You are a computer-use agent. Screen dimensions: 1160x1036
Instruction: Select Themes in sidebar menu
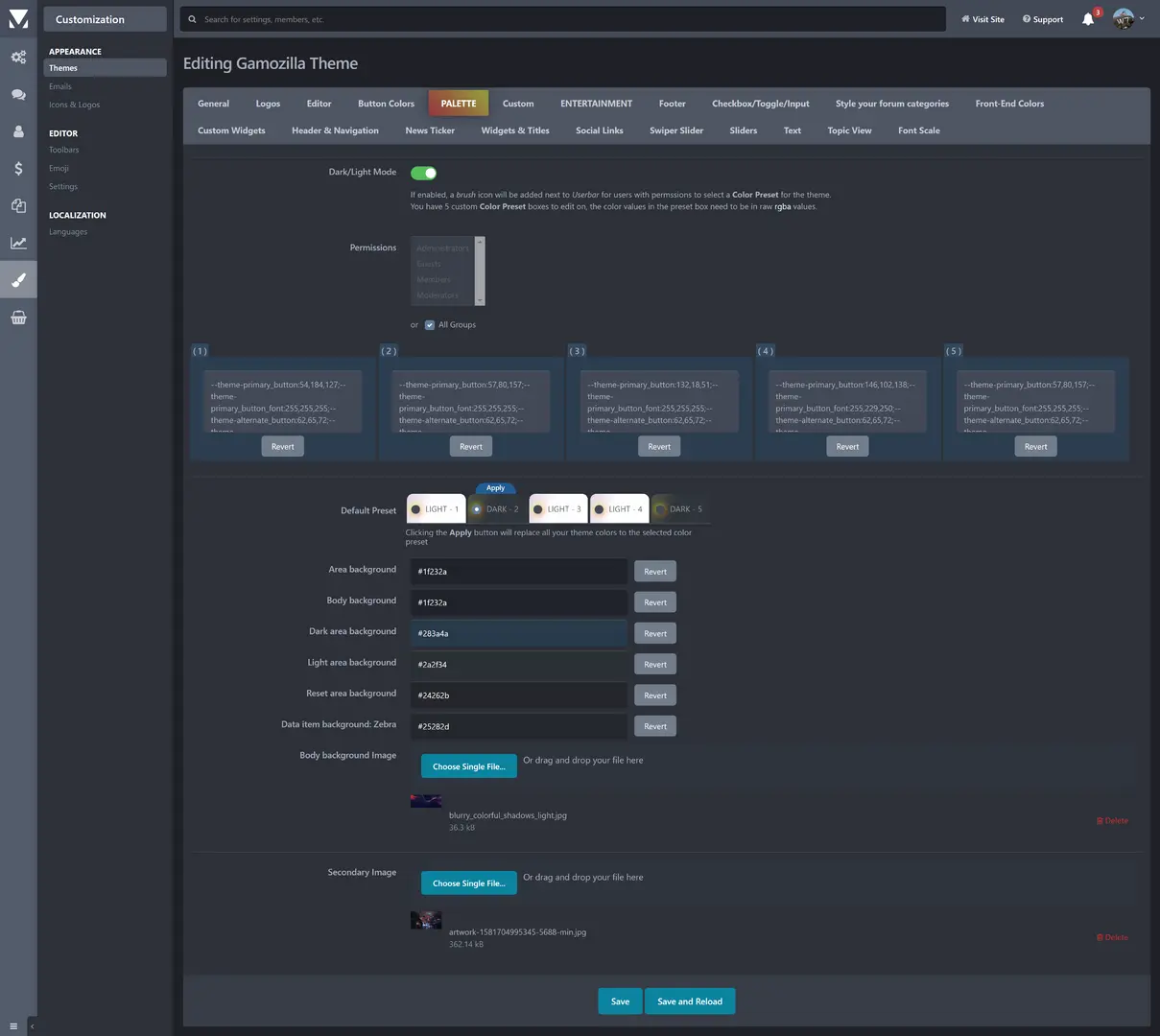click(105, 68)
